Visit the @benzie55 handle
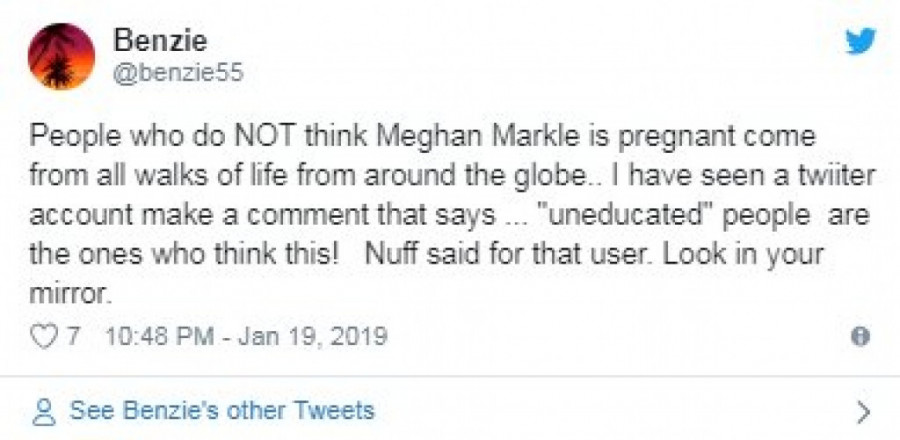 point(180,74)
